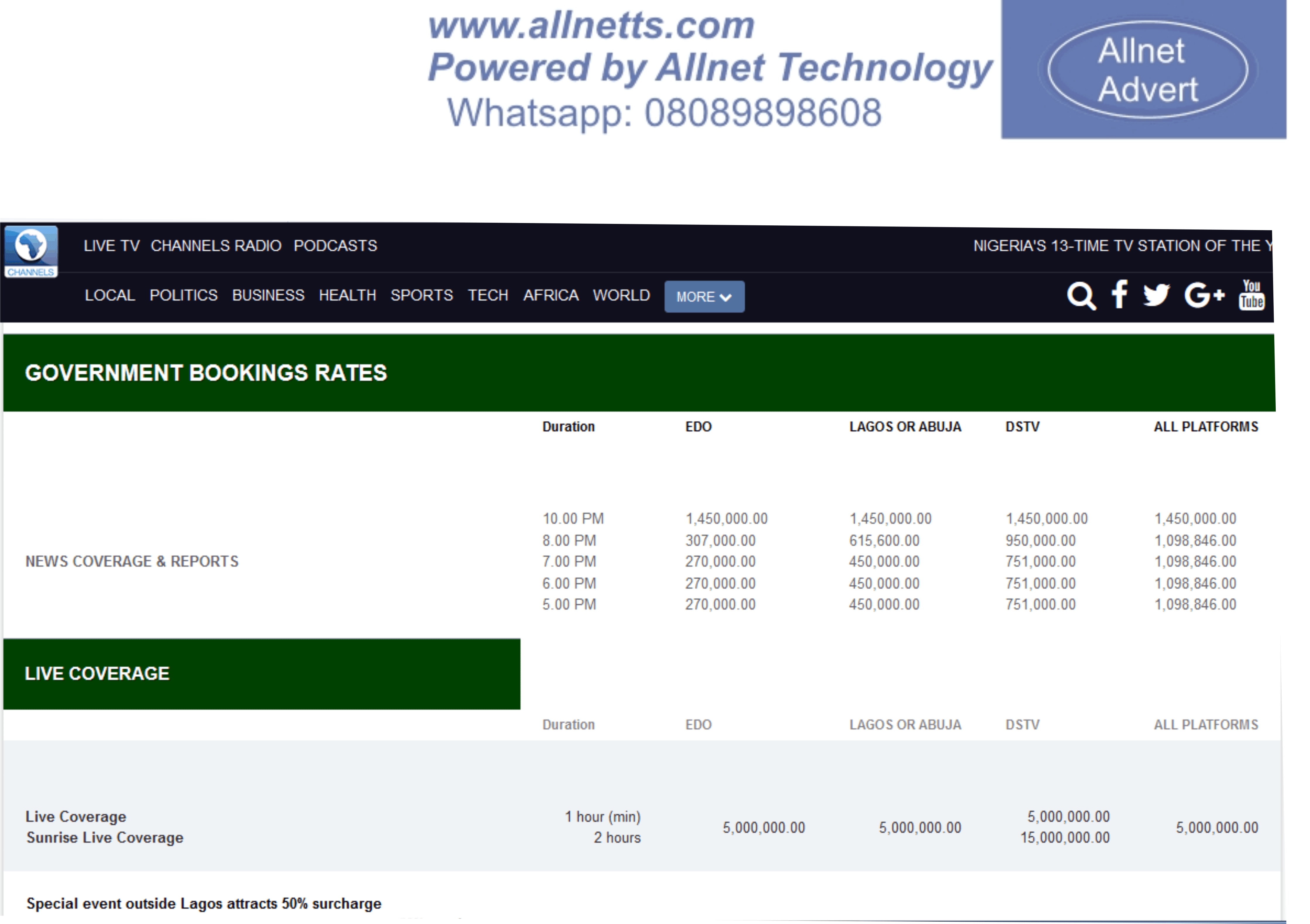Image resolution: width=1310 pixels, height=924 pixels.
Task: Open CHANNELS RADIO link
Action: point(216,246)
